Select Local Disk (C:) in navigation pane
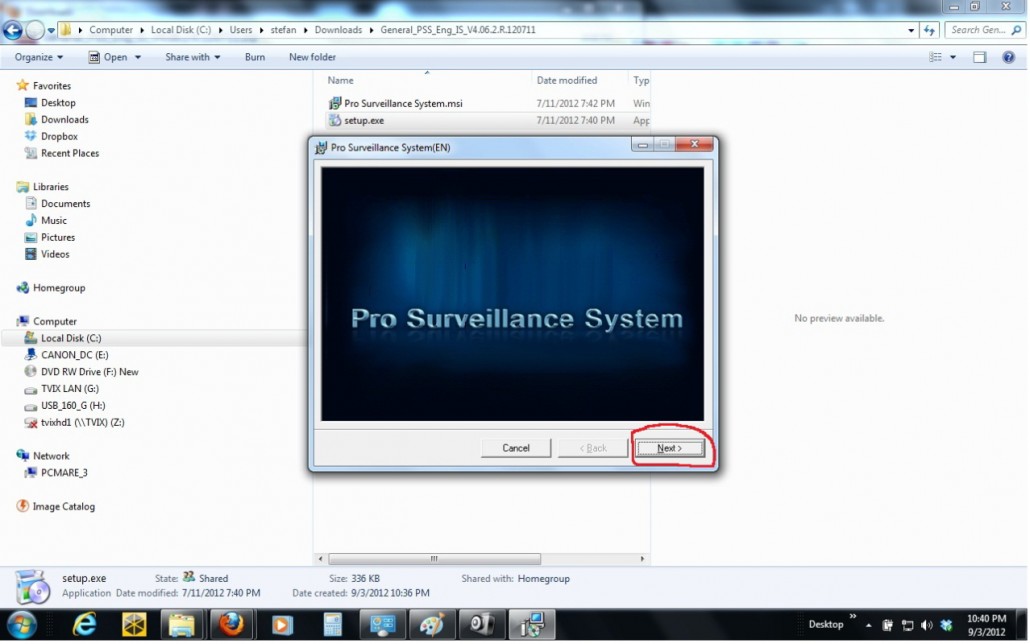Image resolution: width=1030 pixels, height=644 pixels. click(x=70, y=338)
